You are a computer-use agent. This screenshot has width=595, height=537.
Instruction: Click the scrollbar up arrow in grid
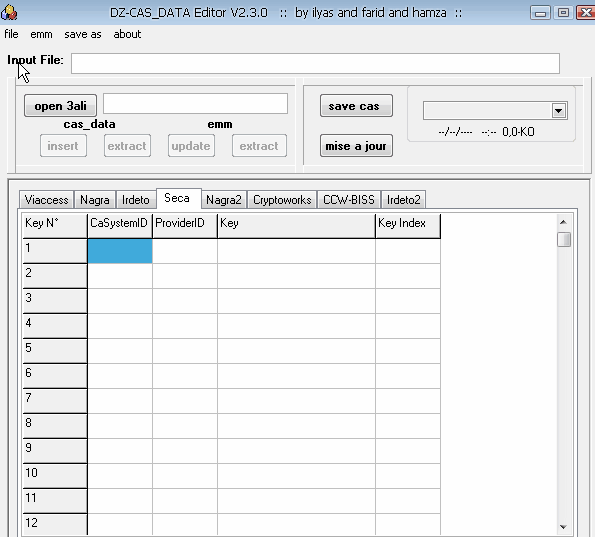[563, 222]
